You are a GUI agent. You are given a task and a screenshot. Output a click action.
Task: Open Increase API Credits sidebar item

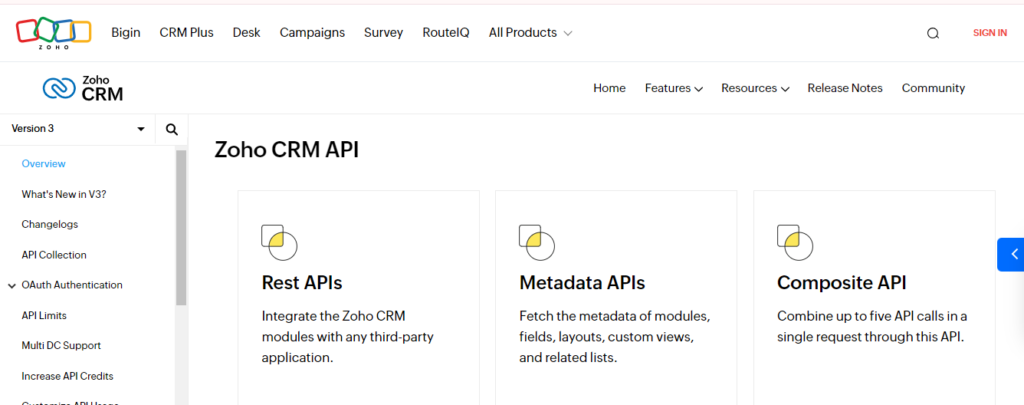(x=67, y=376)
